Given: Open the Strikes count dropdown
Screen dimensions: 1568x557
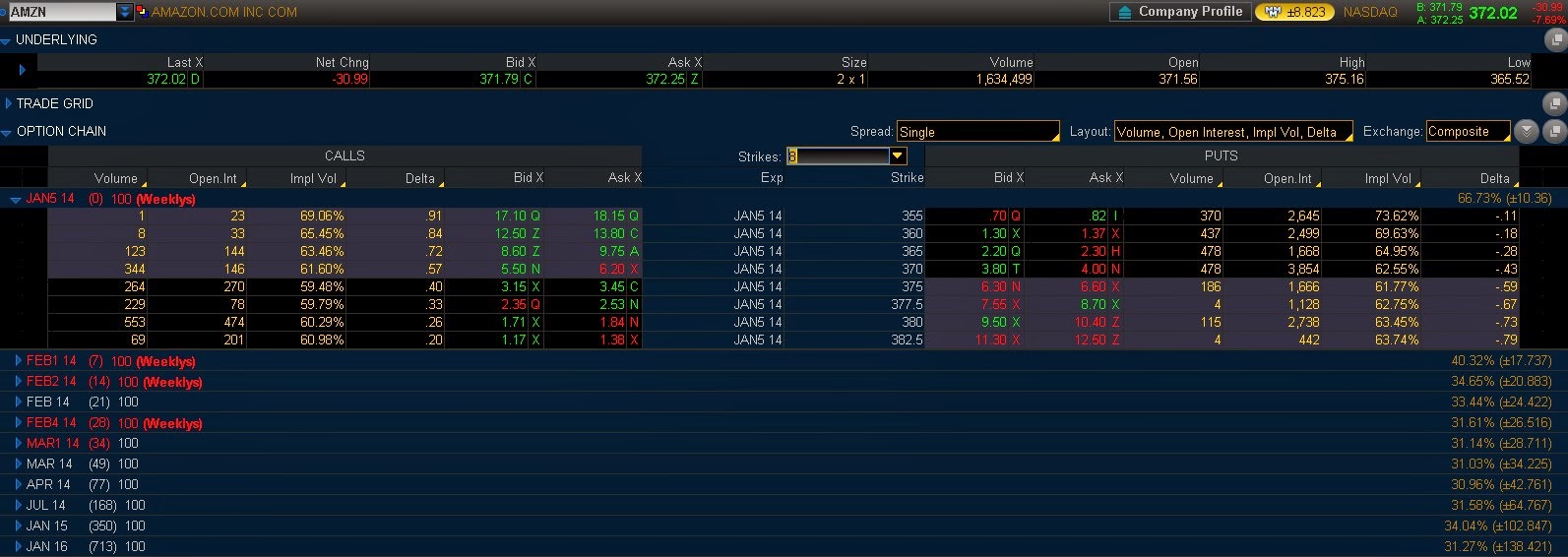Looking at the screenshot, I should point(897,156).
